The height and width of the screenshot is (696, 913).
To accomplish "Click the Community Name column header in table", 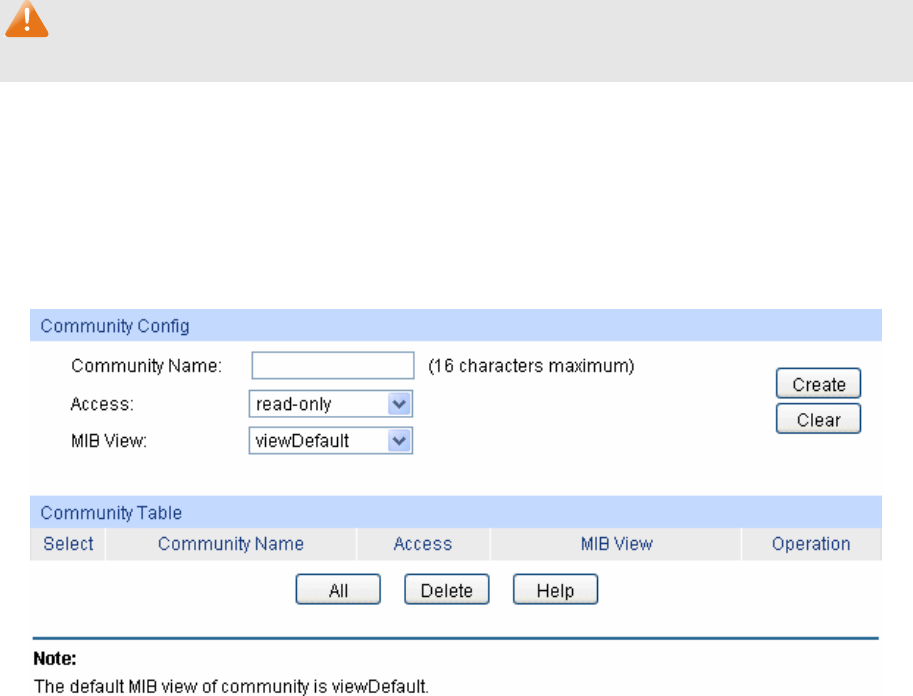I will [x=231, y=544].
